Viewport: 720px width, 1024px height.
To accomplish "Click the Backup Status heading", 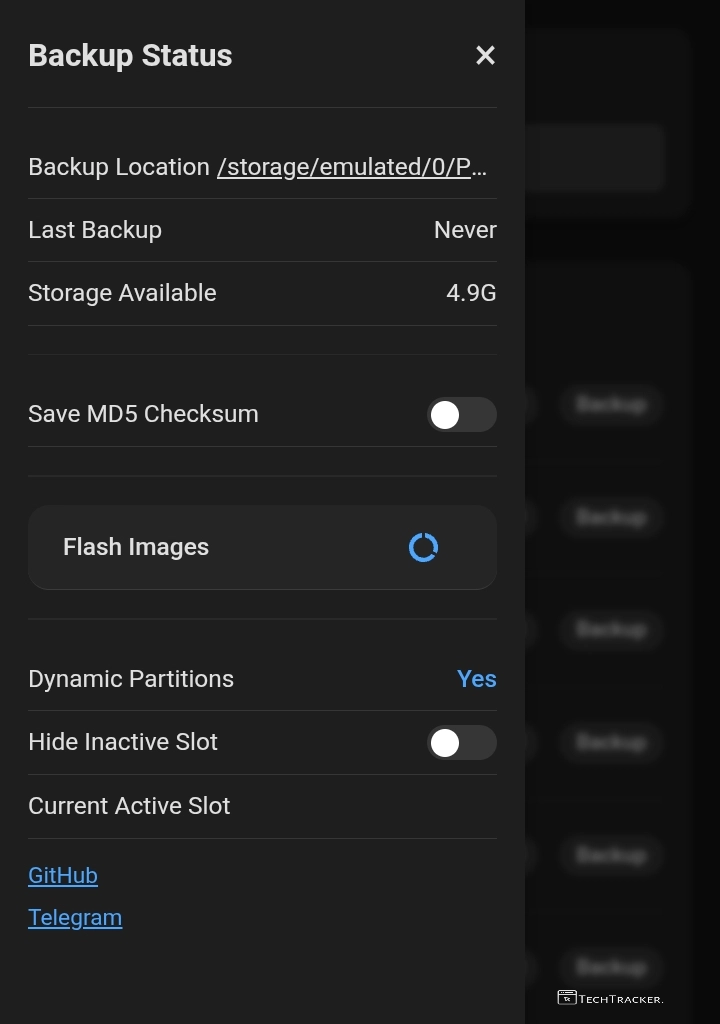I will tap(130, 56).
